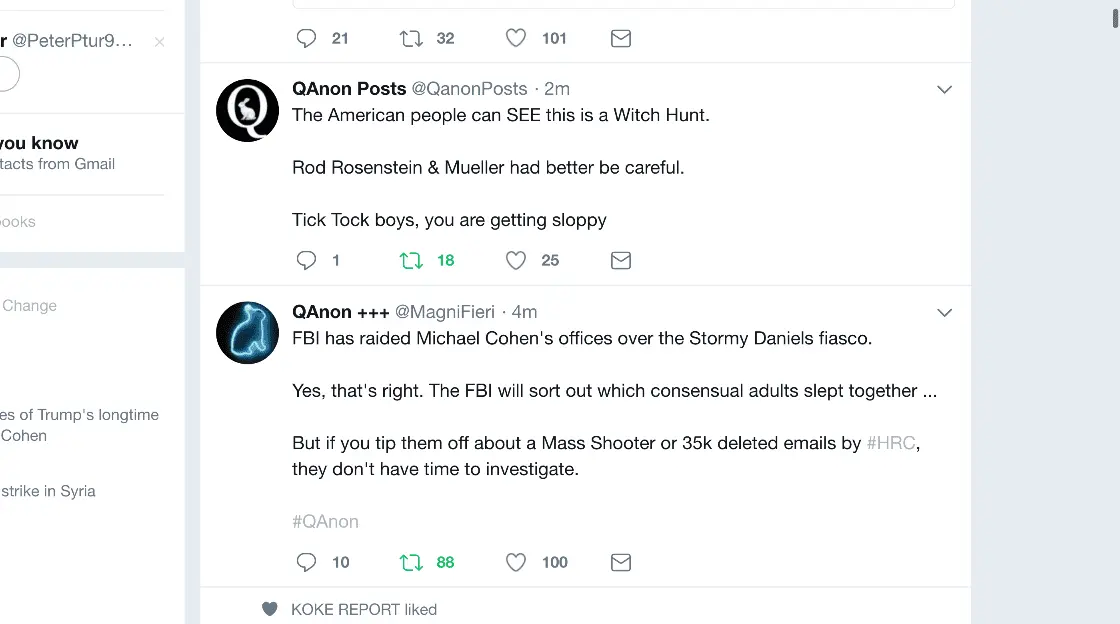Undo retweet on QAnon Posts tweet
The width and height of the screenshot is (1120, 624).
pyautogui.click(x=411, y=261)
